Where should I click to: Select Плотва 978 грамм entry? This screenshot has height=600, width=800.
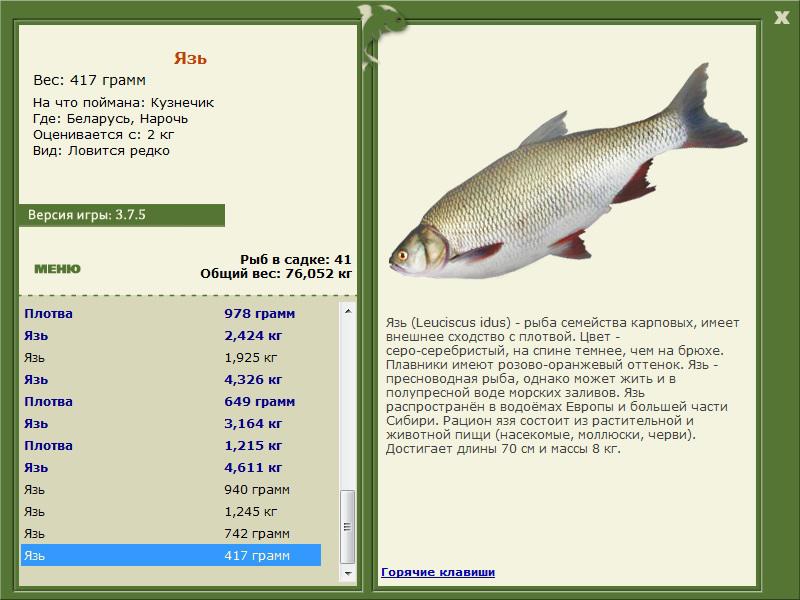pos(170,314)
